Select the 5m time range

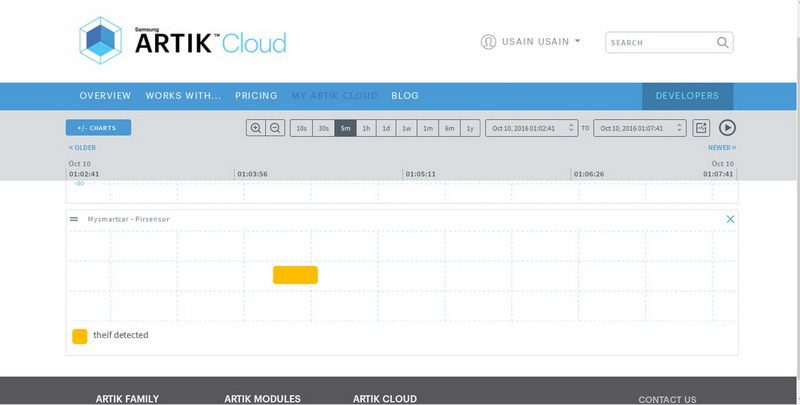pos(345,128)
